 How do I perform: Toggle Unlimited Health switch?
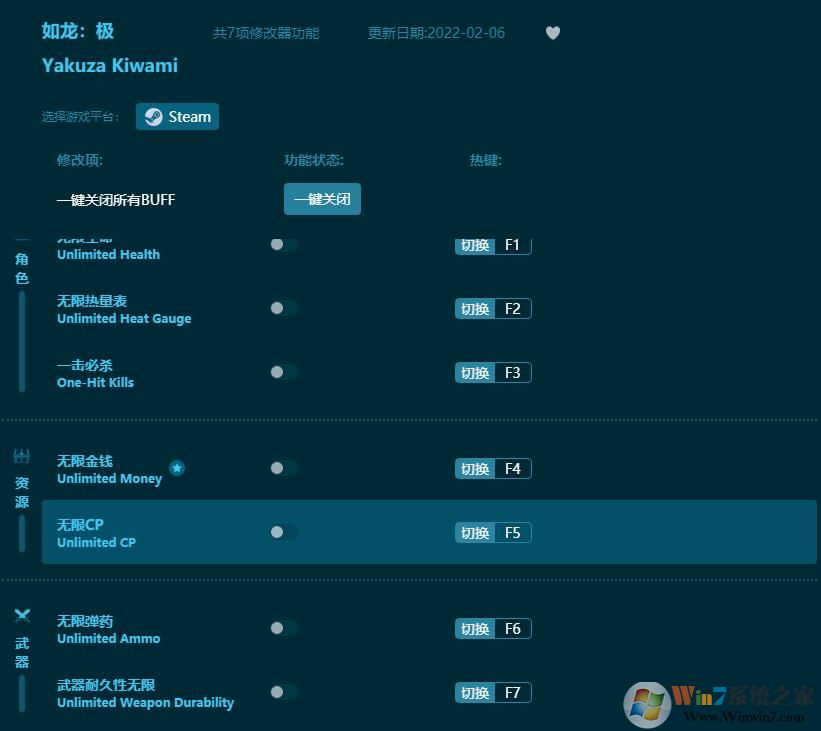[283, 244]
